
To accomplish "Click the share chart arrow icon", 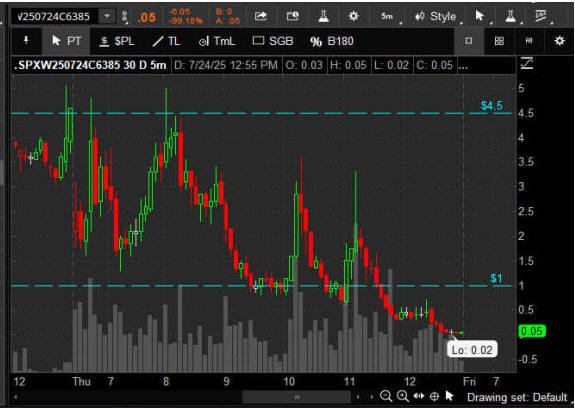I will pos(261,16).
